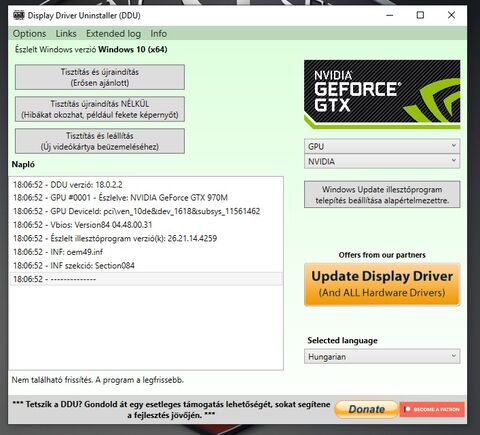
Task: Click Tisztítás és újraindítás button
Action: (100, 77)
